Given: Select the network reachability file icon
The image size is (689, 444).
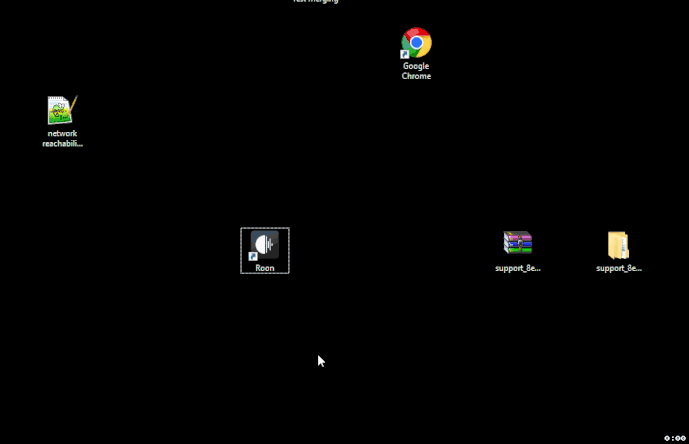Looking at the screenshot, I should tap(62, 110).
